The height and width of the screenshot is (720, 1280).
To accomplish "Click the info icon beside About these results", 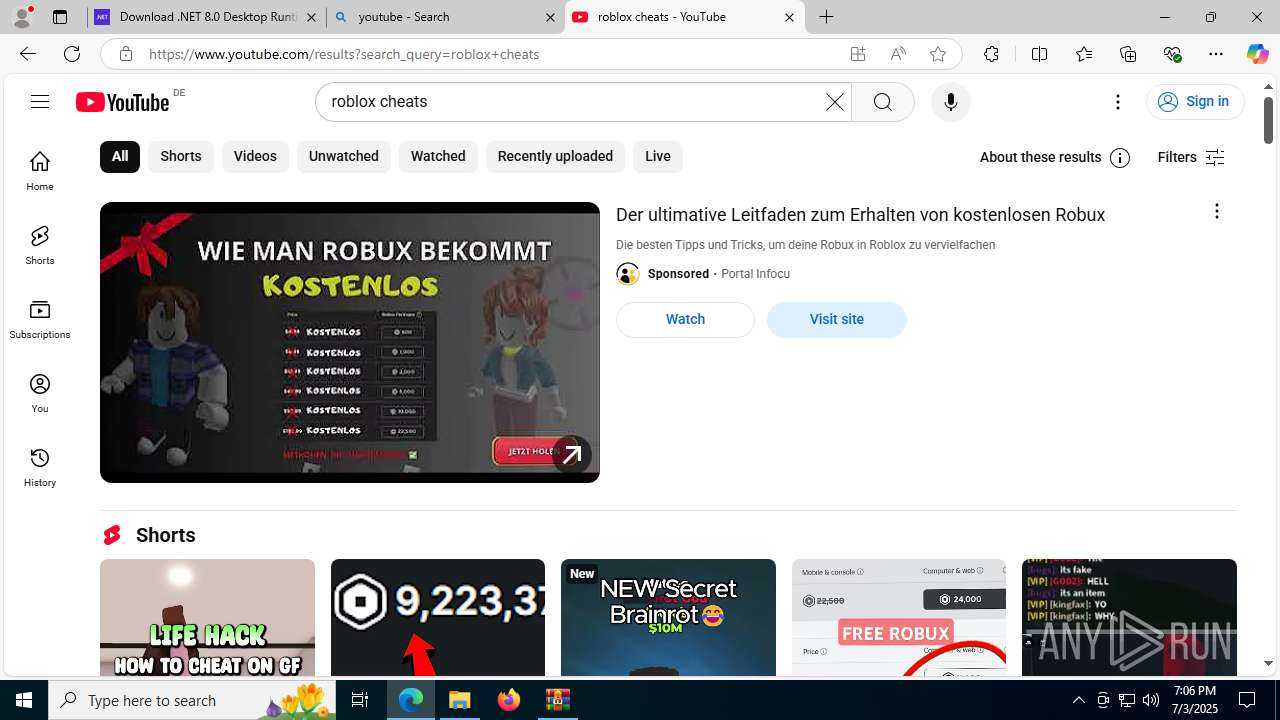I will 1120,158.
